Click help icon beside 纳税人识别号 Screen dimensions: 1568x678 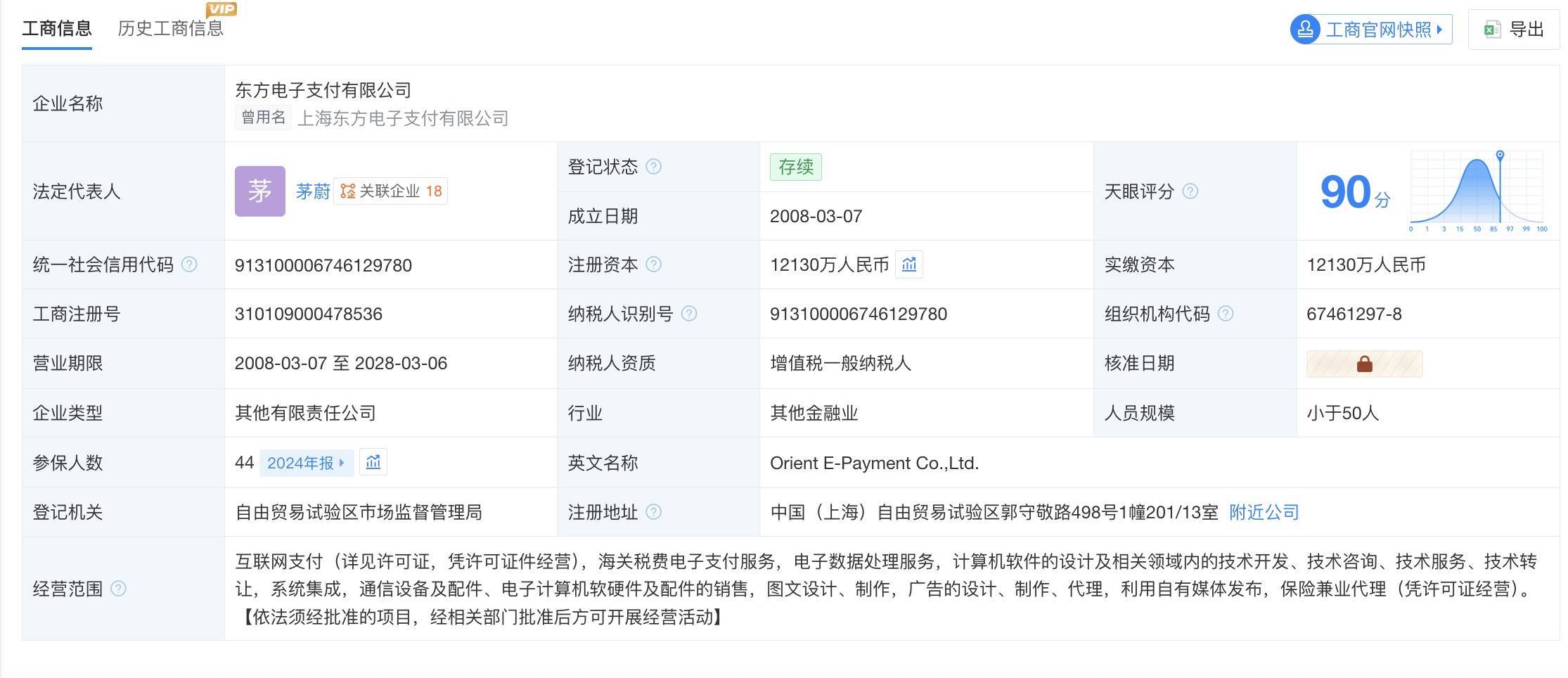pos(689,314)
